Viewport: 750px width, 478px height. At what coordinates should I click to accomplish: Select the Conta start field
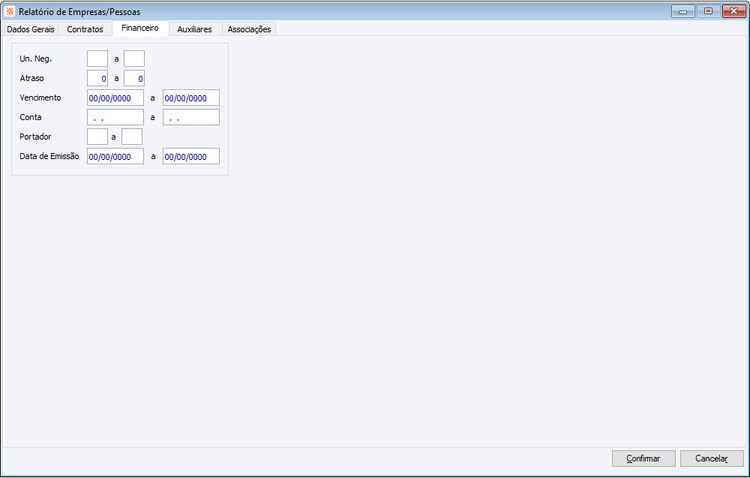click(115, 117)
